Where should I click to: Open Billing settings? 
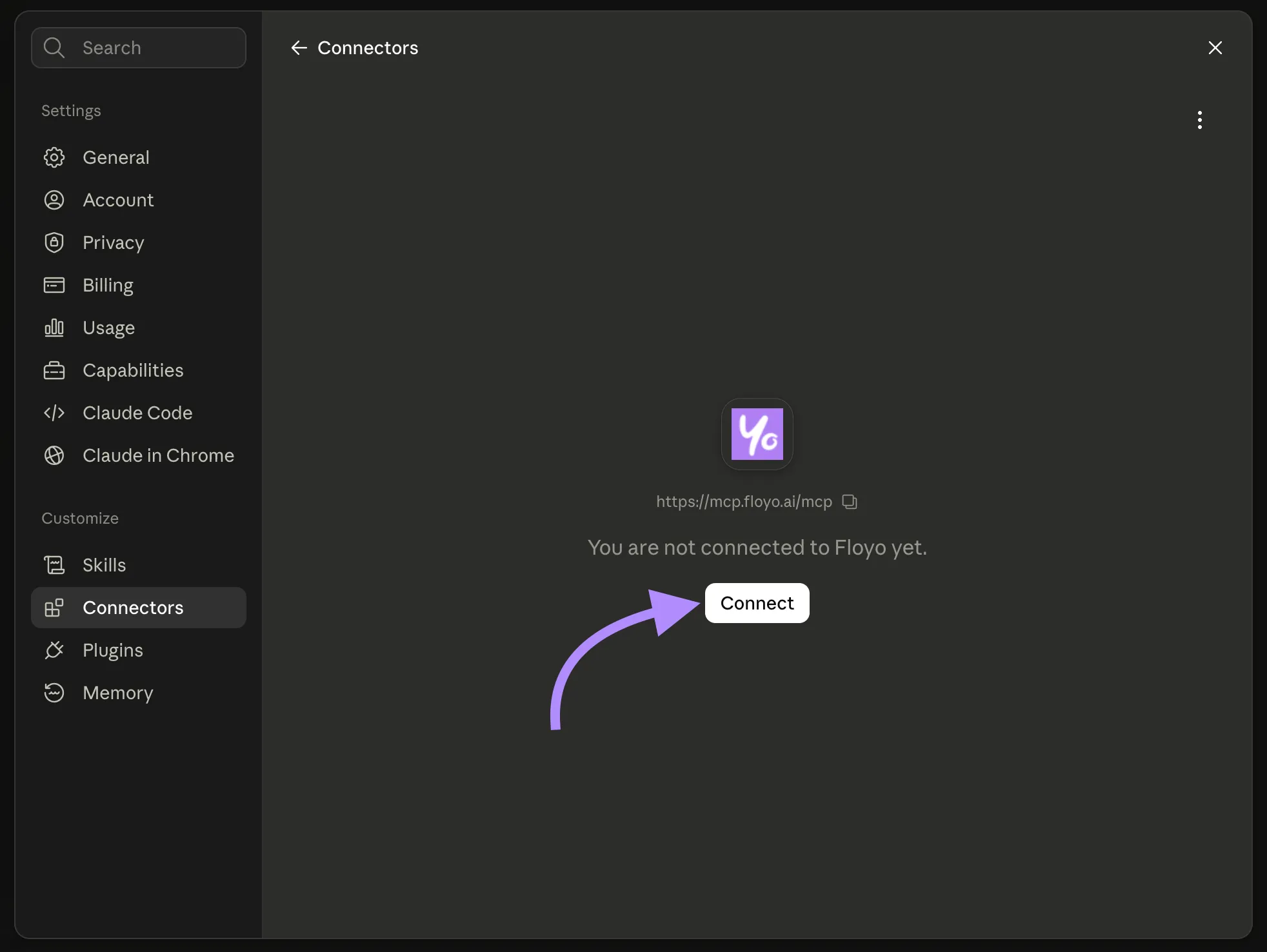[139, 285]
